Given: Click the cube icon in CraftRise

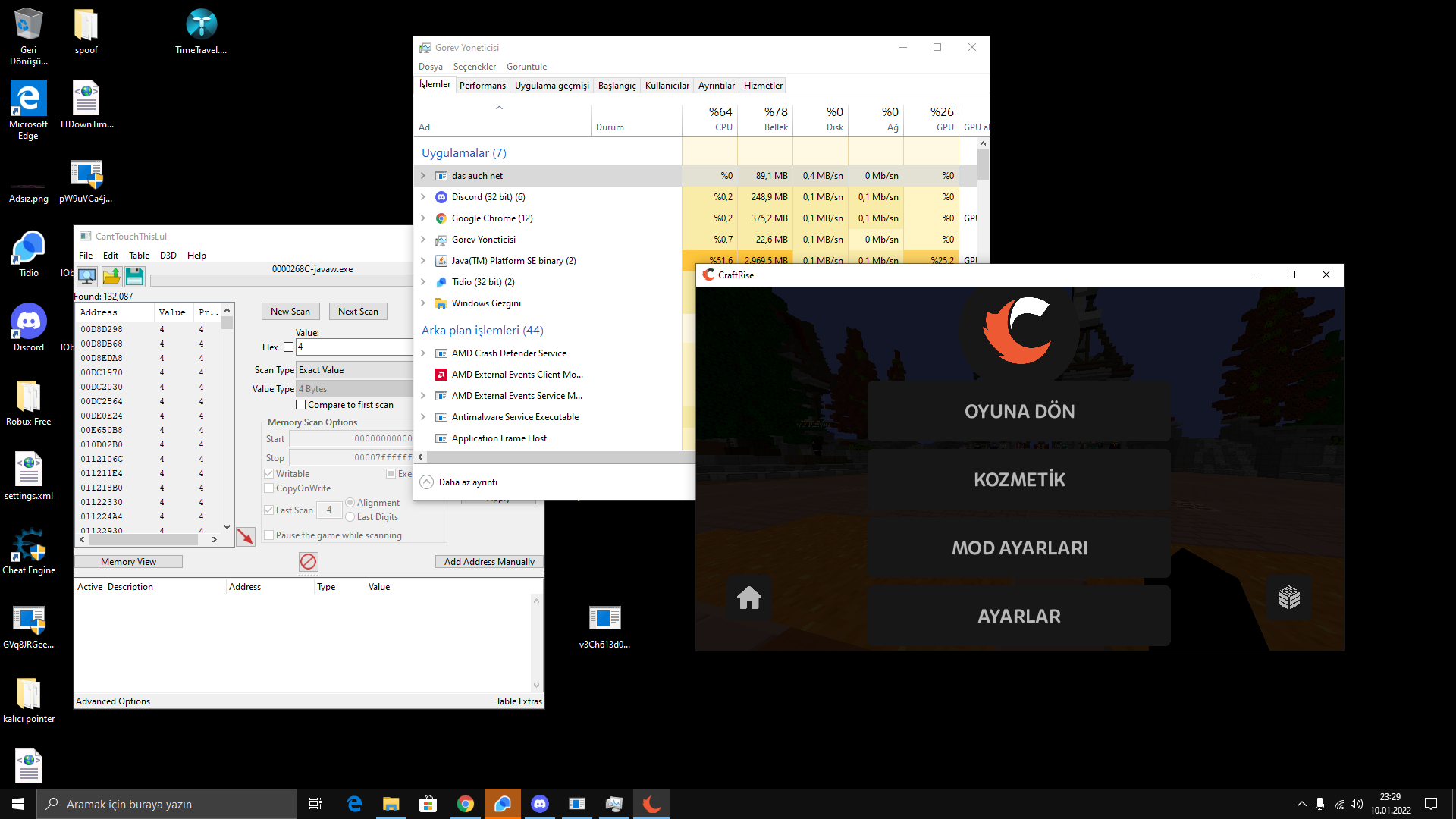Looking at the screenshot, I should tap(1289, 598).
